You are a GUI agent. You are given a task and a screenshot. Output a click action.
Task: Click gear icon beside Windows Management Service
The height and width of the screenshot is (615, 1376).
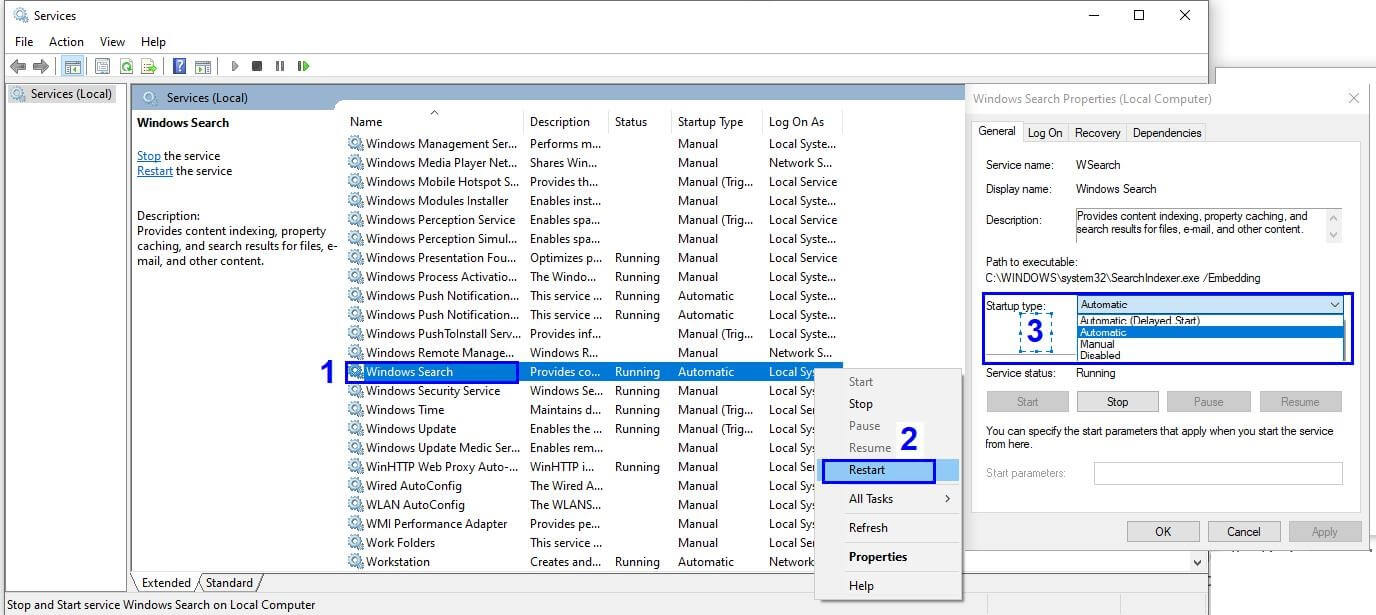coord(356,144)
